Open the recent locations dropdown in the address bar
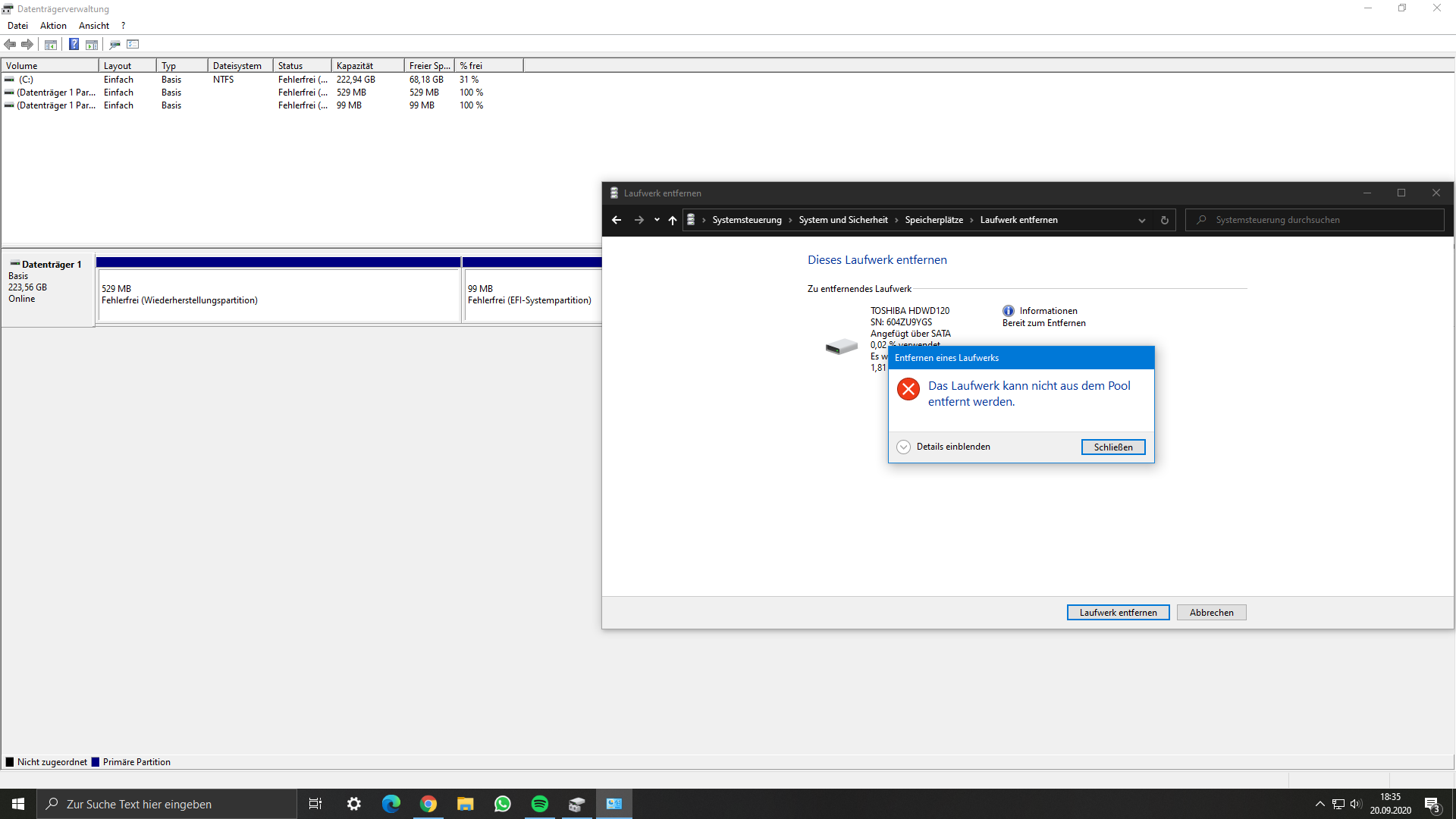 coord(657,220)
